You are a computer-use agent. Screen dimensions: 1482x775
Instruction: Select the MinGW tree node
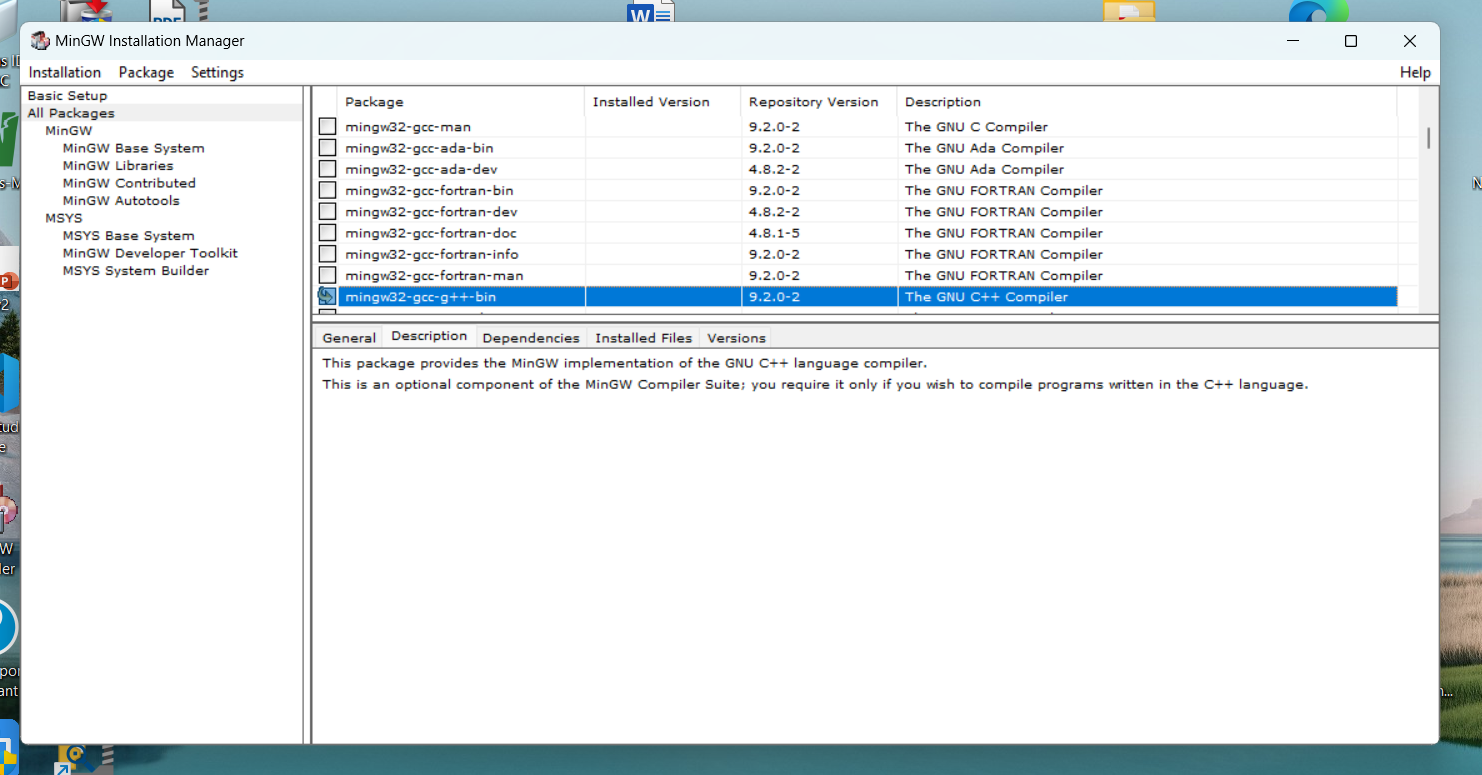point(69,131)
